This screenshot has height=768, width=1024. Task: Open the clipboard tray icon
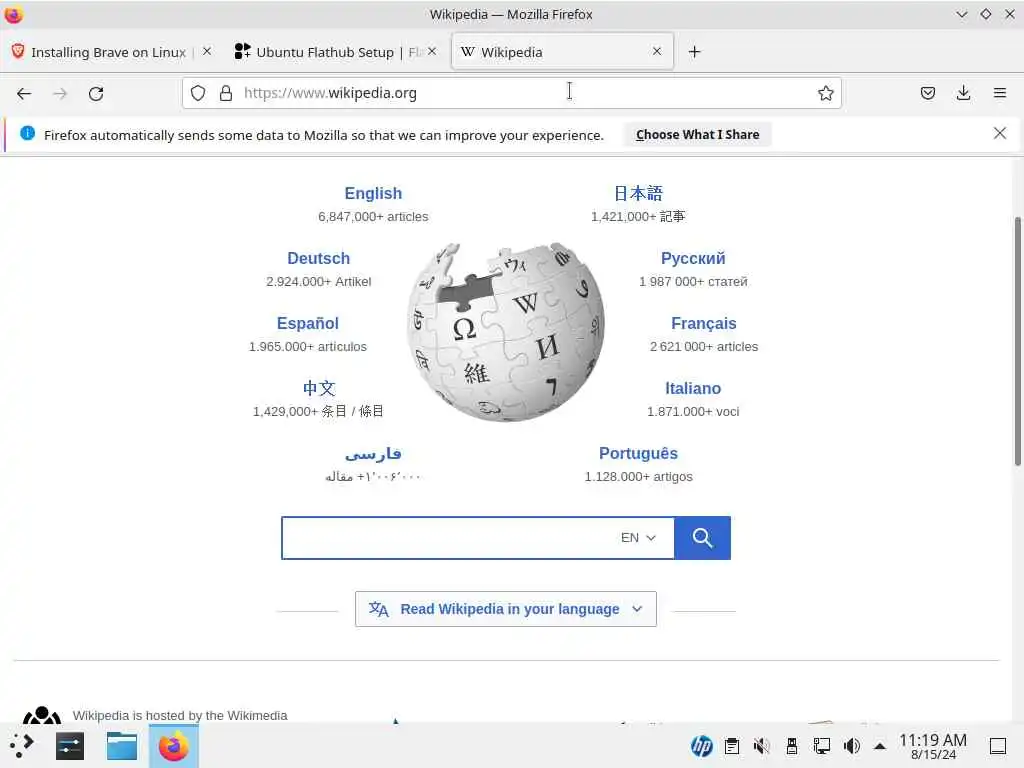click(x=732, y=746)
